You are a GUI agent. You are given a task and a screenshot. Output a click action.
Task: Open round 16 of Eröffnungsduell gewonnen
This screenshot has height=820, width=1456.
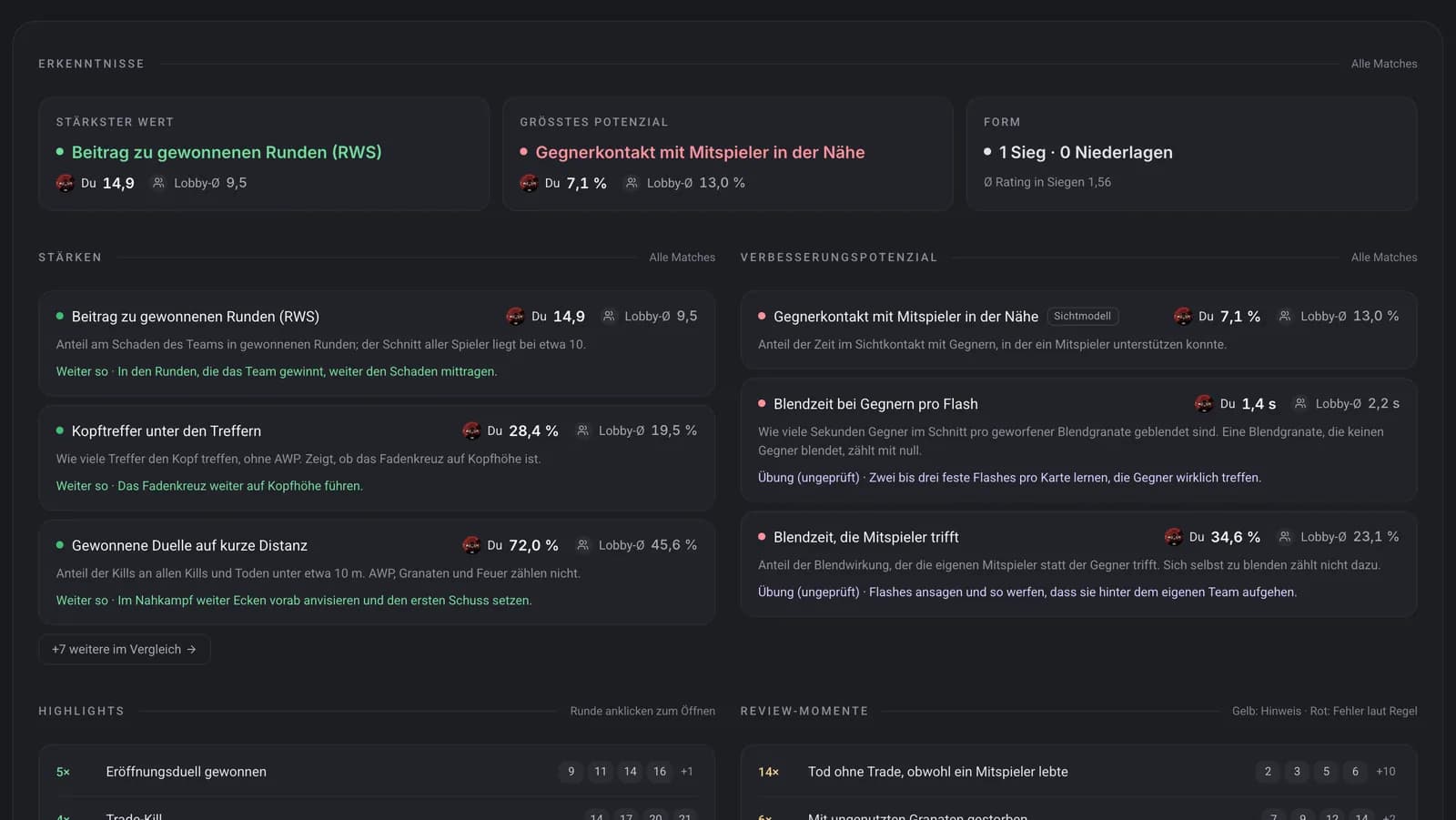[660, 771]
